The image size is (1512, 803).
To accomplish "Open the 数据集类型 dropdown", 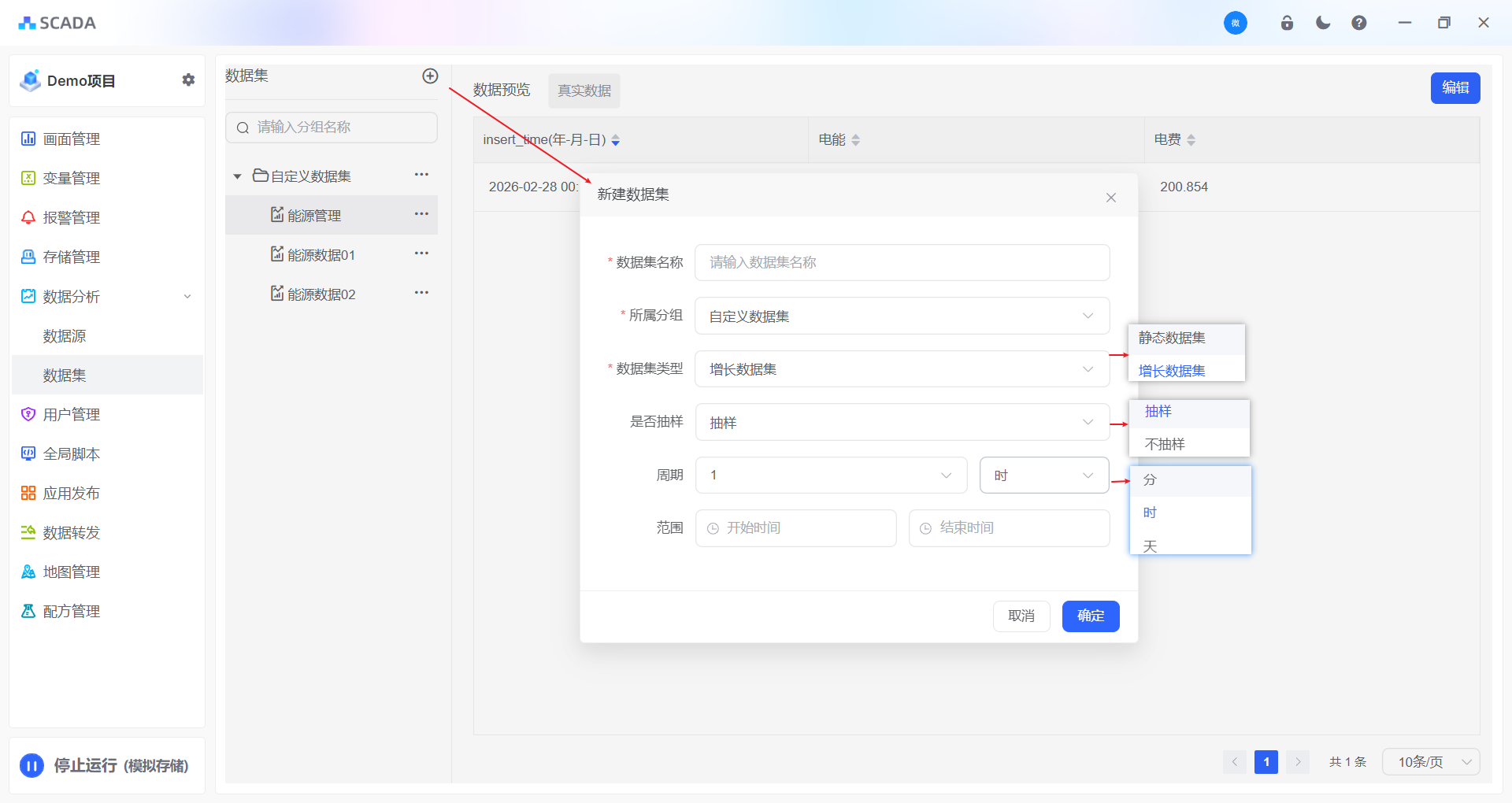I will click(x=902, y=369).
